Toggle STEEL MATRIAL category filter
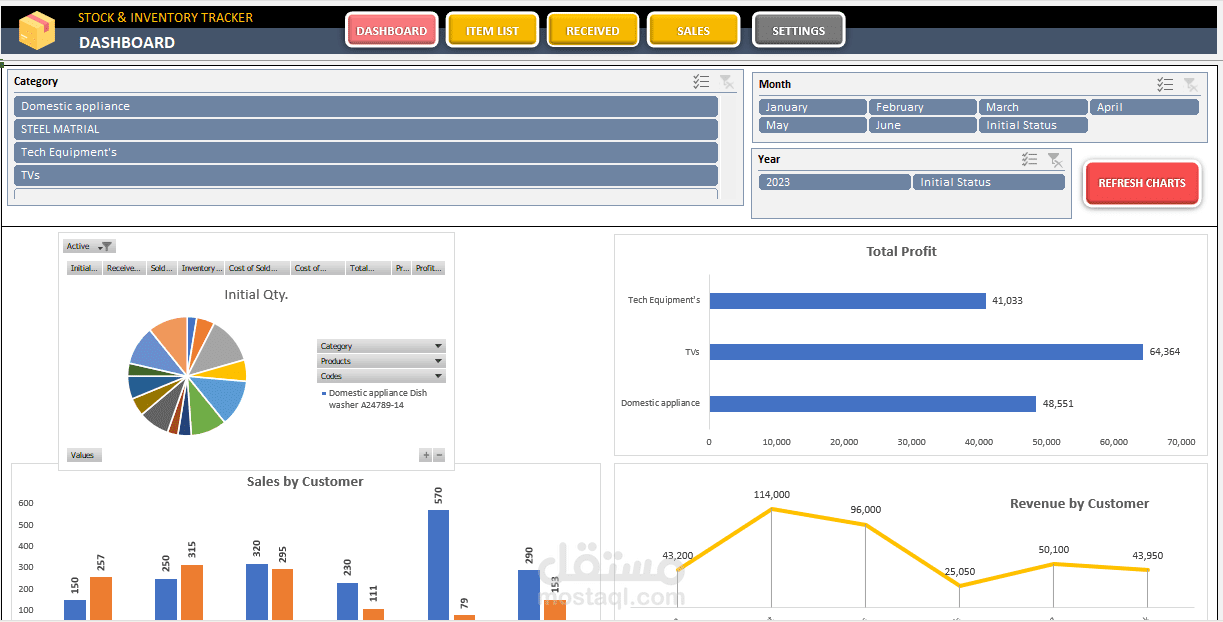This screenshot has width=1223, height=622. pos(366,129)
